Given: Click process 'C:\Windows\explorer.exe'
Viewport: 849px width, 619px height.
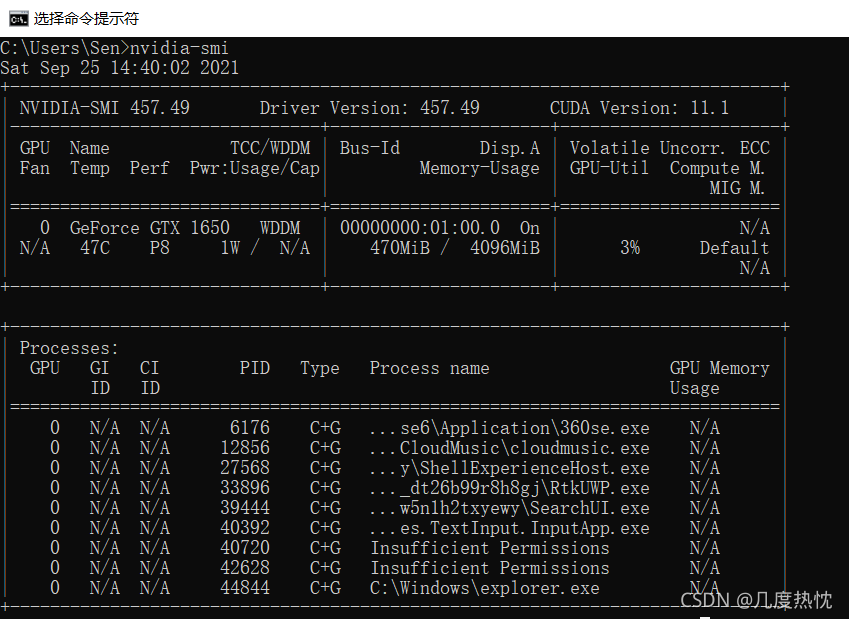Looking at the screenshot, I should [x=485, y=588].
